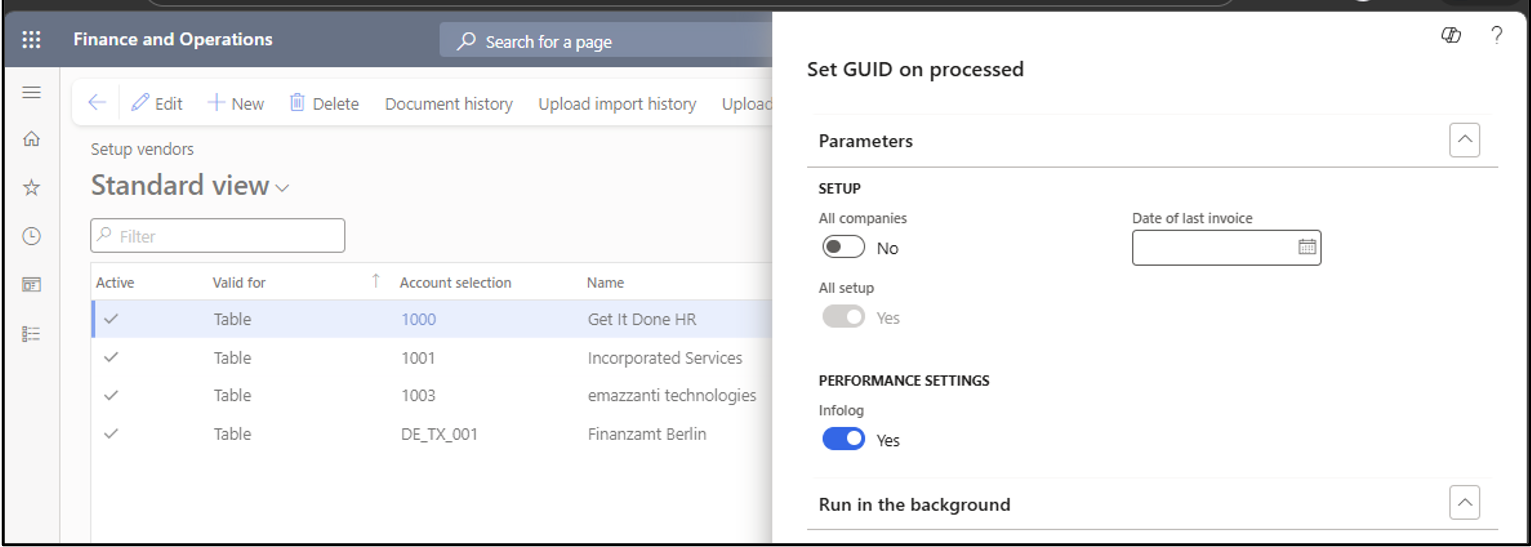Open Modules list icon in the sidebar
This screenshot has height=547, width=1531.
(31, 334)
